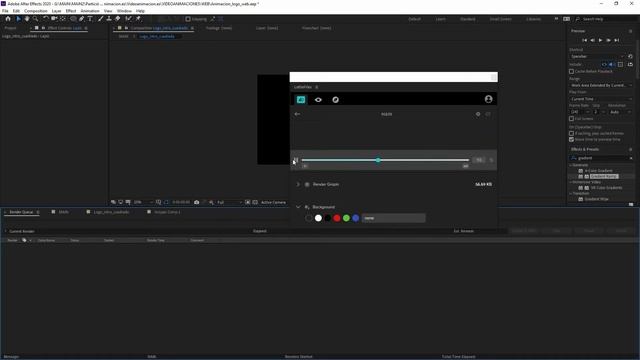Select the Eraser tool

coord(118,19)
